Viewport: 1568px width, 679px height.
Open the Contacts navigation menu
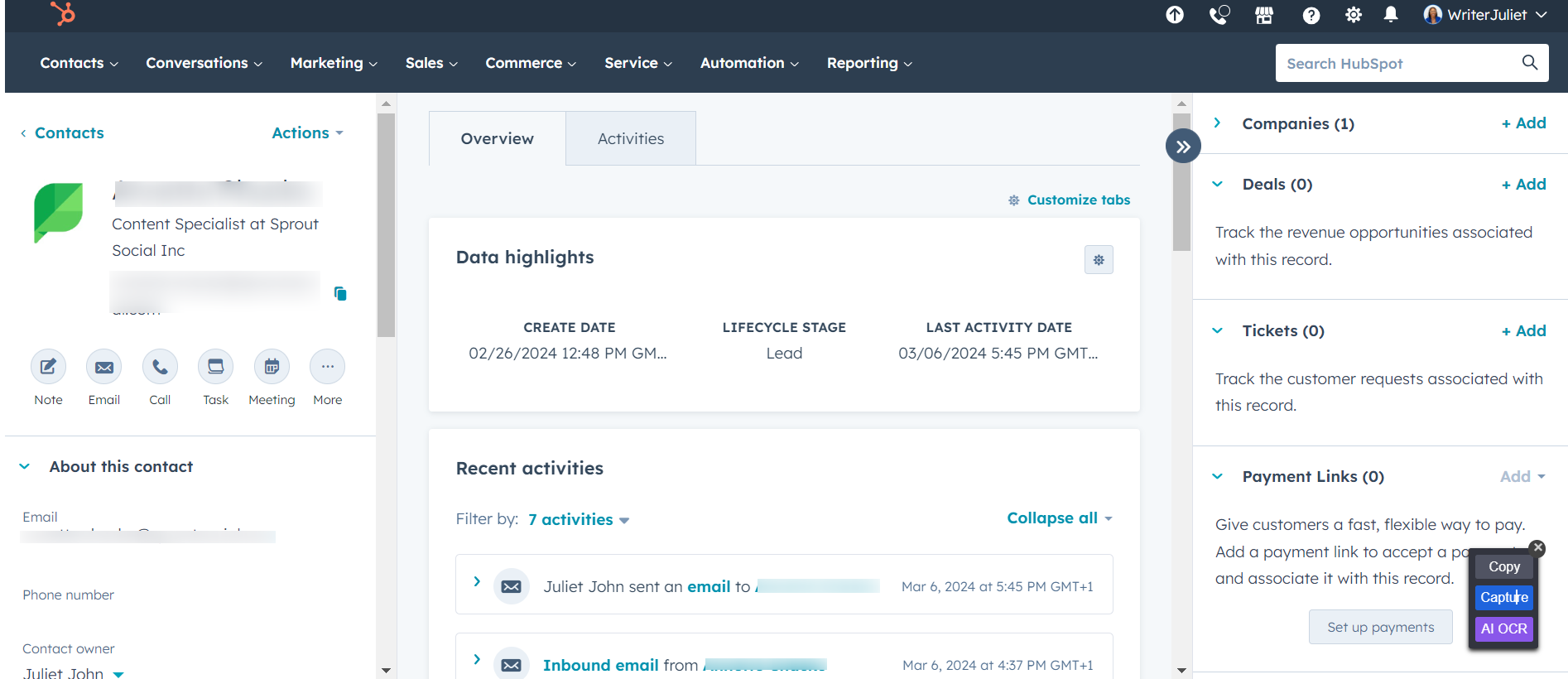point(79,63)
